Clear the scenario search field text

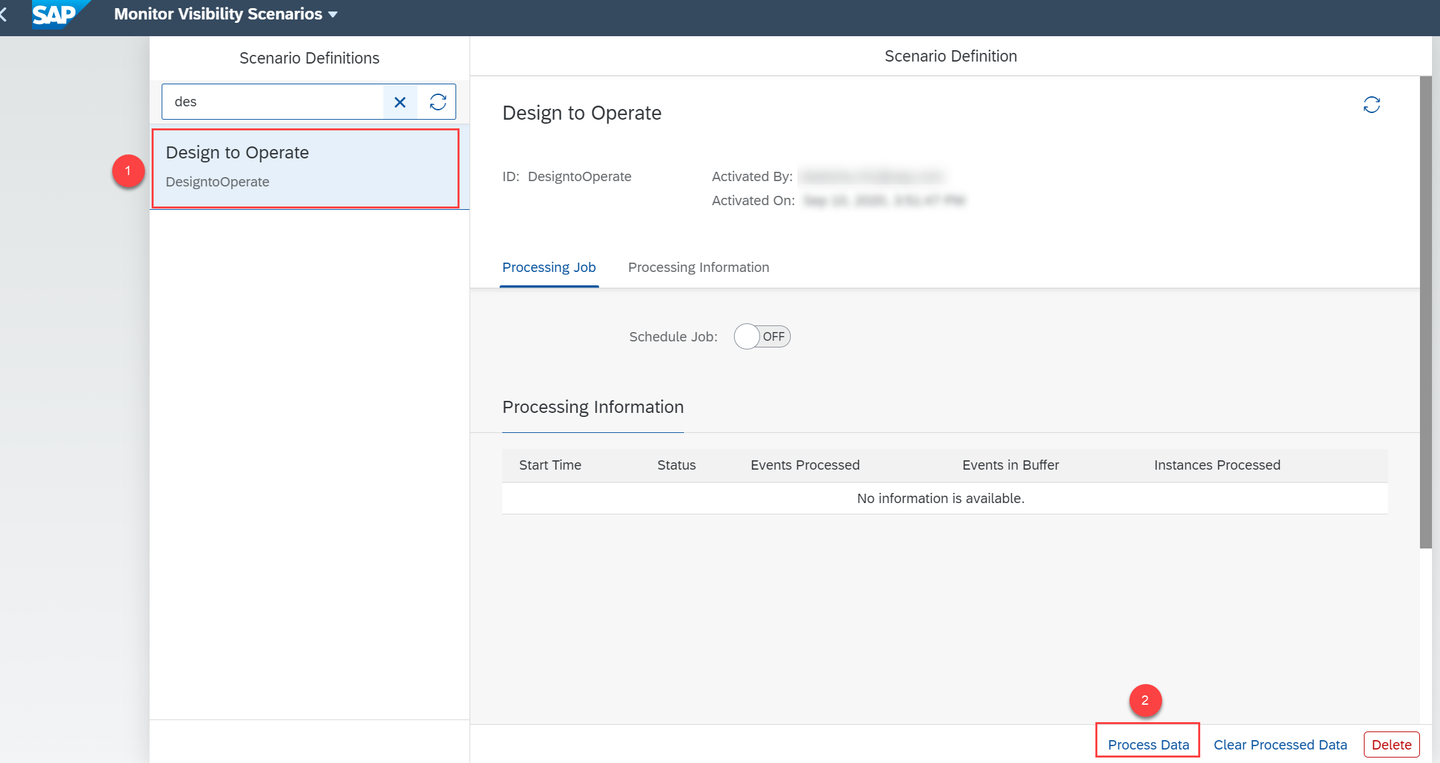click(400, 102)
